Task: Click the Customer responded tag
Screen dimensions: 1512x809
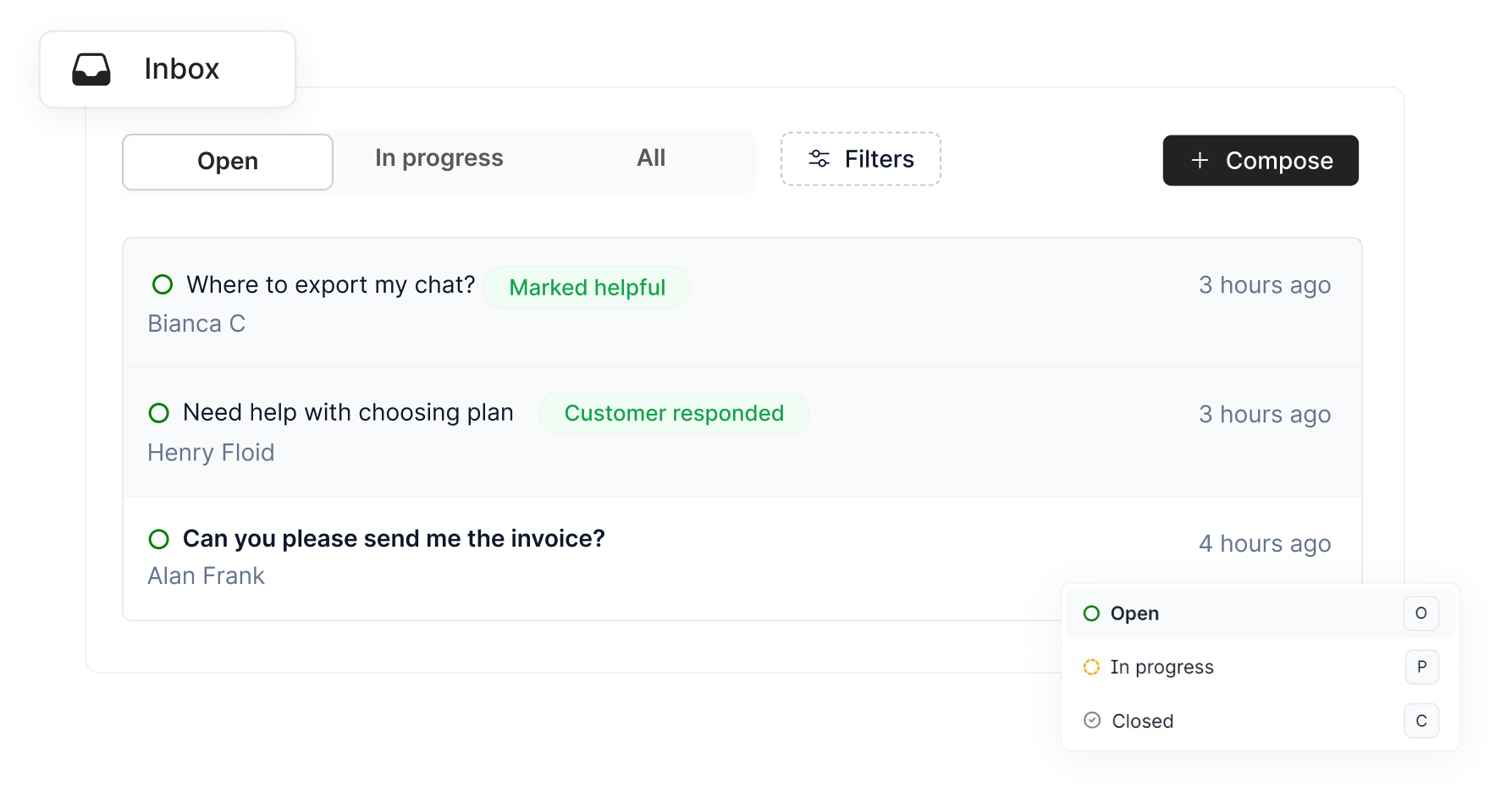Action: (x=674, y=413)
